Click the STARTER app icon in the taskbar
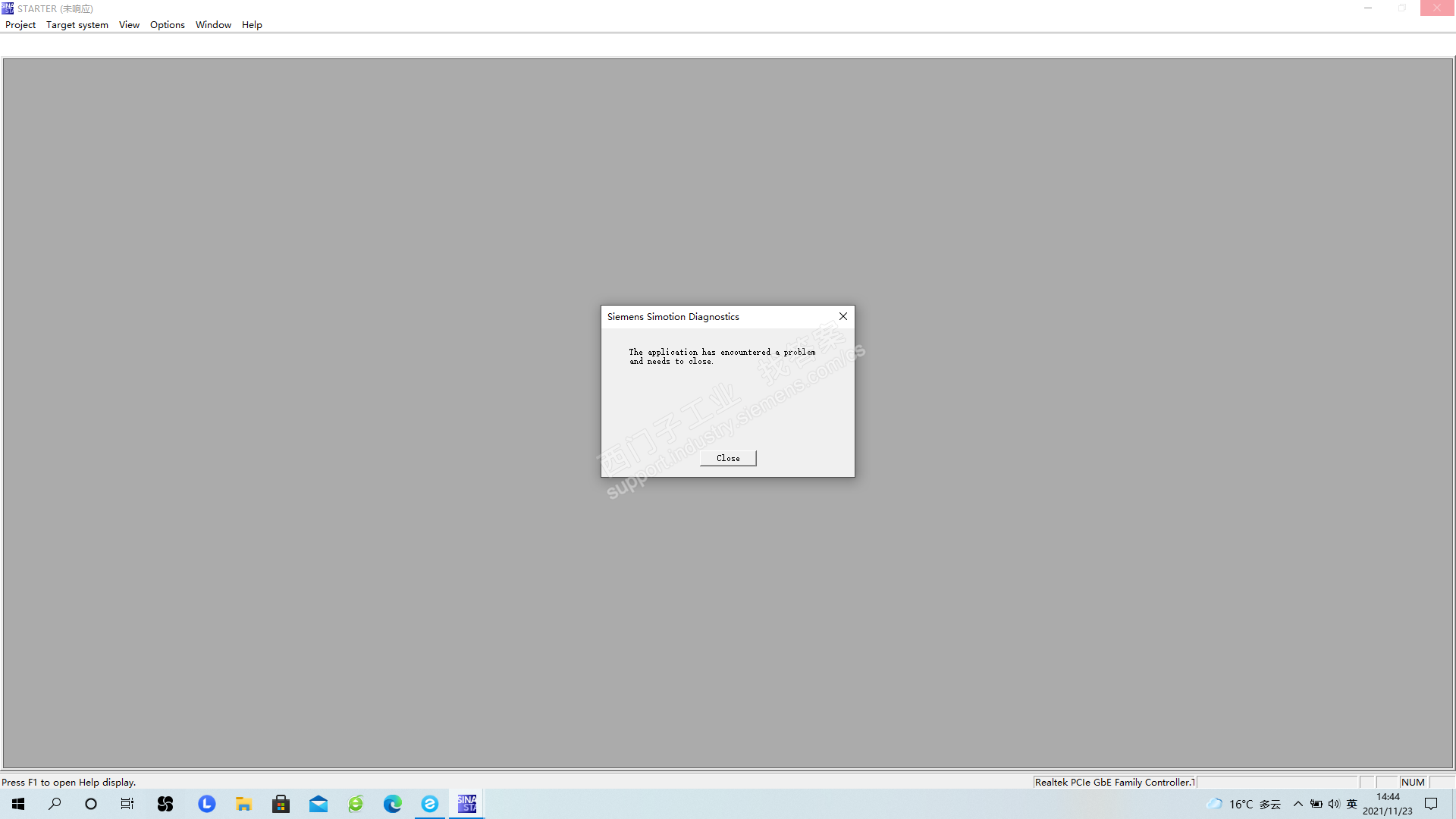Image resolution: width=1456 pixels, height=819 pixels. coord(467,804)
